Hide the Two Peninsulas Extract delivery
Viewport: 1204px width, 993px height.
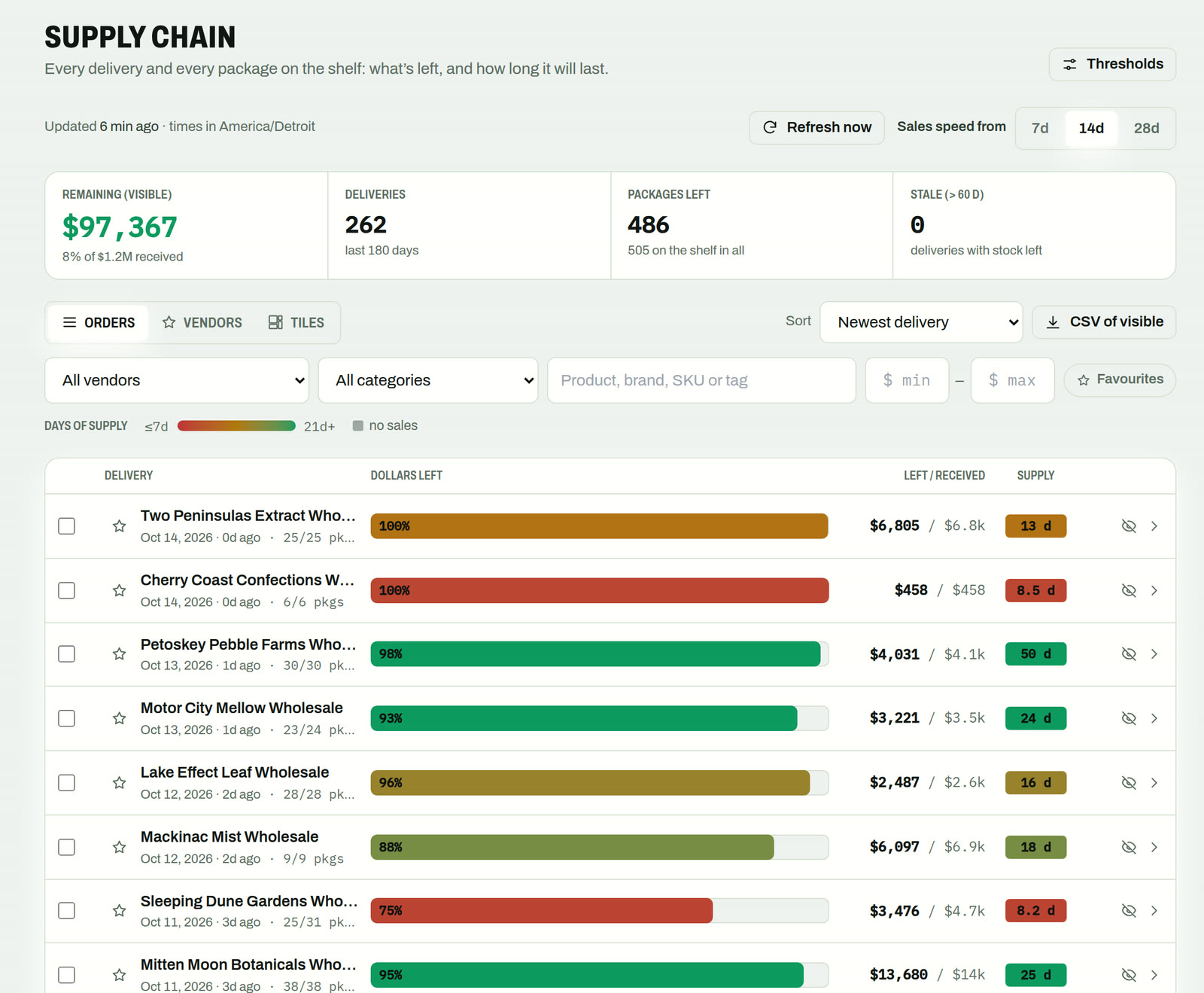(x=1129, y=526)
